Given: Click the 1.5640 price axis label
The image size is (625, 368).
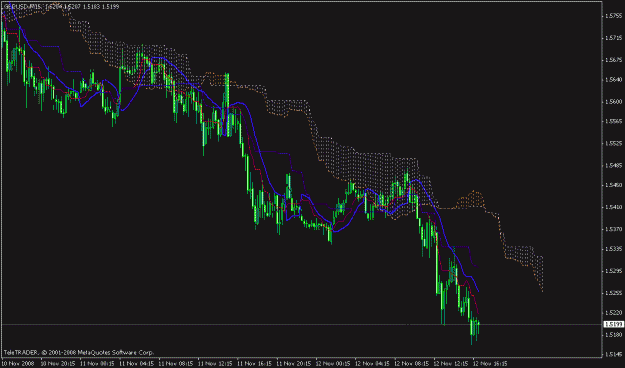Looking at the screenshot, I should 614,80.
